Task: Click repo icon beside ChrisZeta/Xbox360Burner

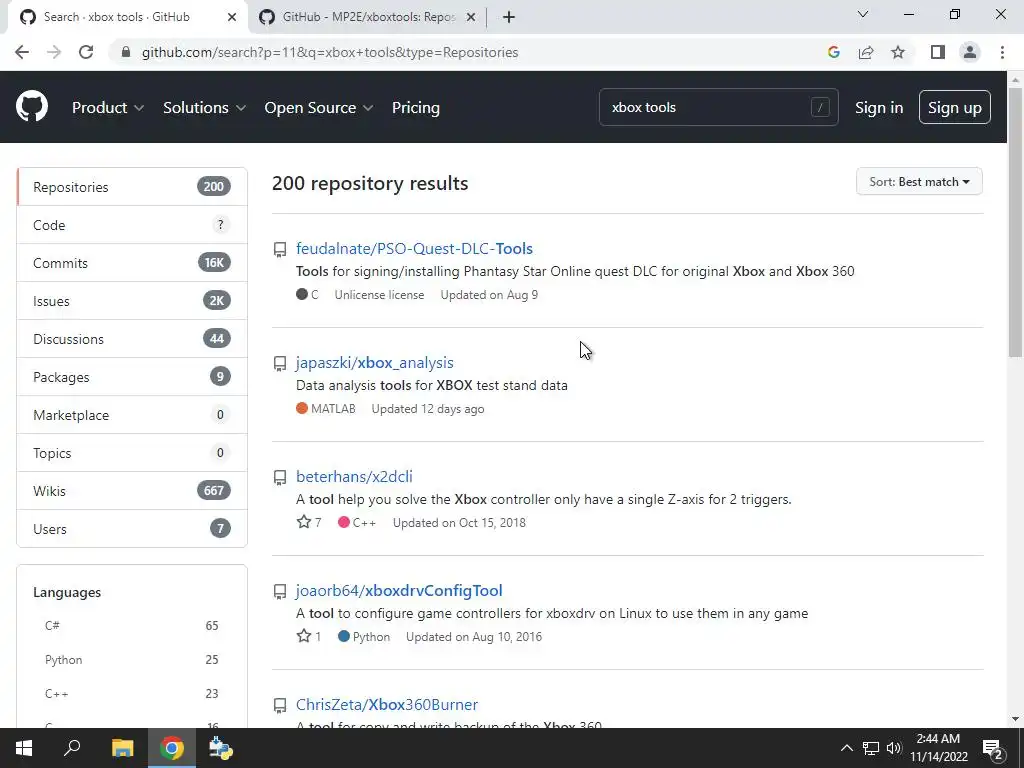Action: click(280, 705)
